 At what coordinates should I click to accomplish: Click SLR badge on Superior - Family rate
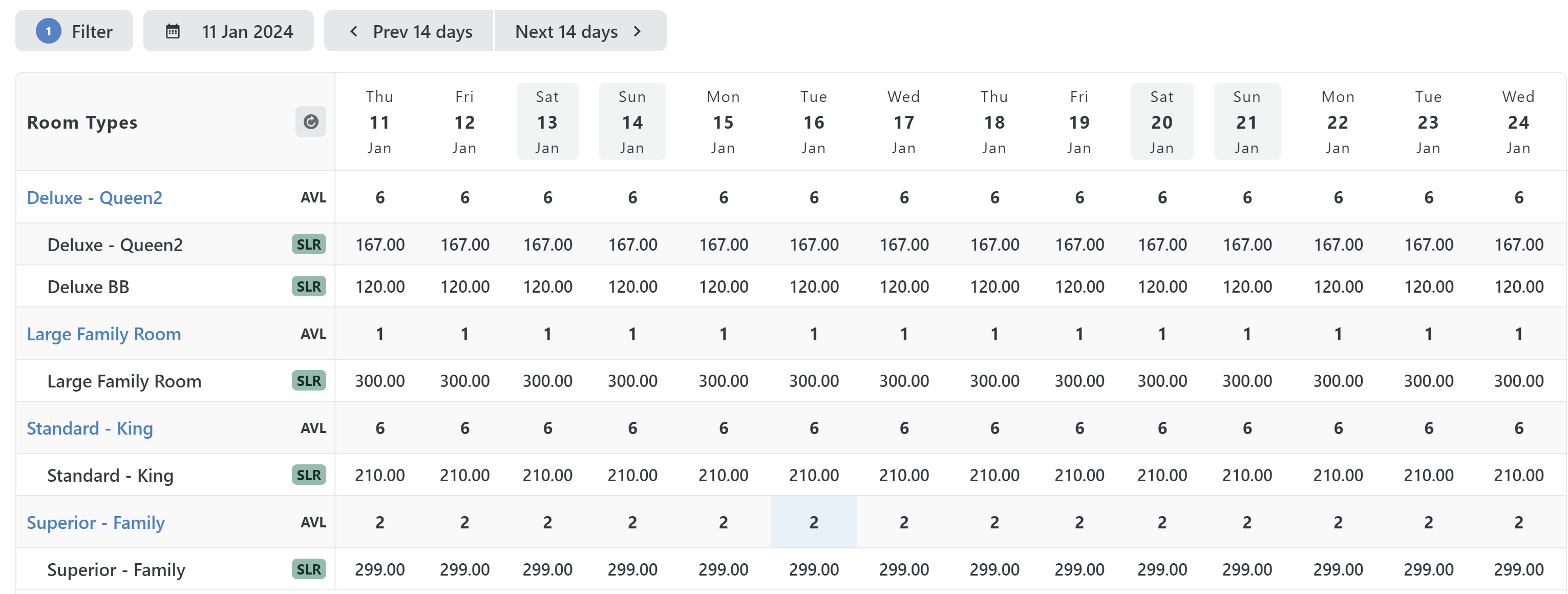click(x=309, y=569)
